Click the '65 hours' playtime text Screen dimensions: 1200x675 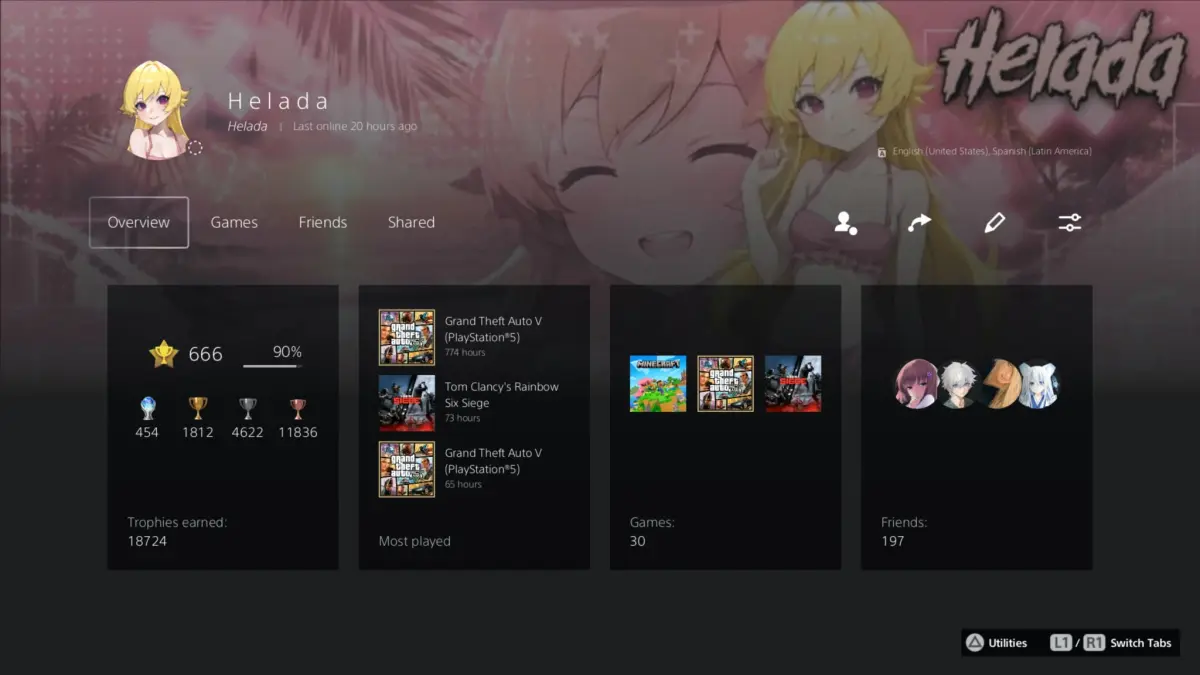point(463,484)
